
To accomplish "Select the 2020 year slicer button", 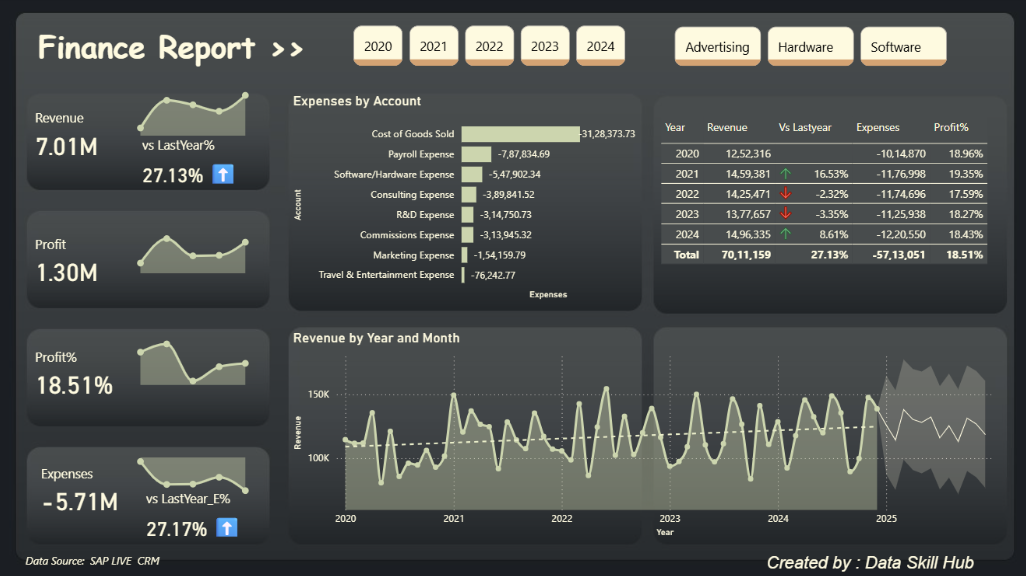I will (378, 46).
